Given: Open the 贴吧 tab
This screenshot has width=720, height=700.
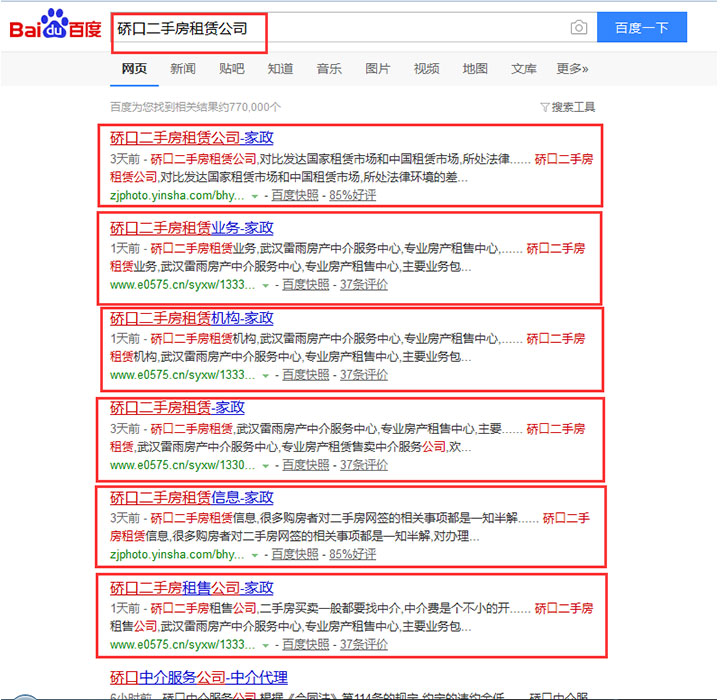Looking at the screenshot, I should pos(231,69).
